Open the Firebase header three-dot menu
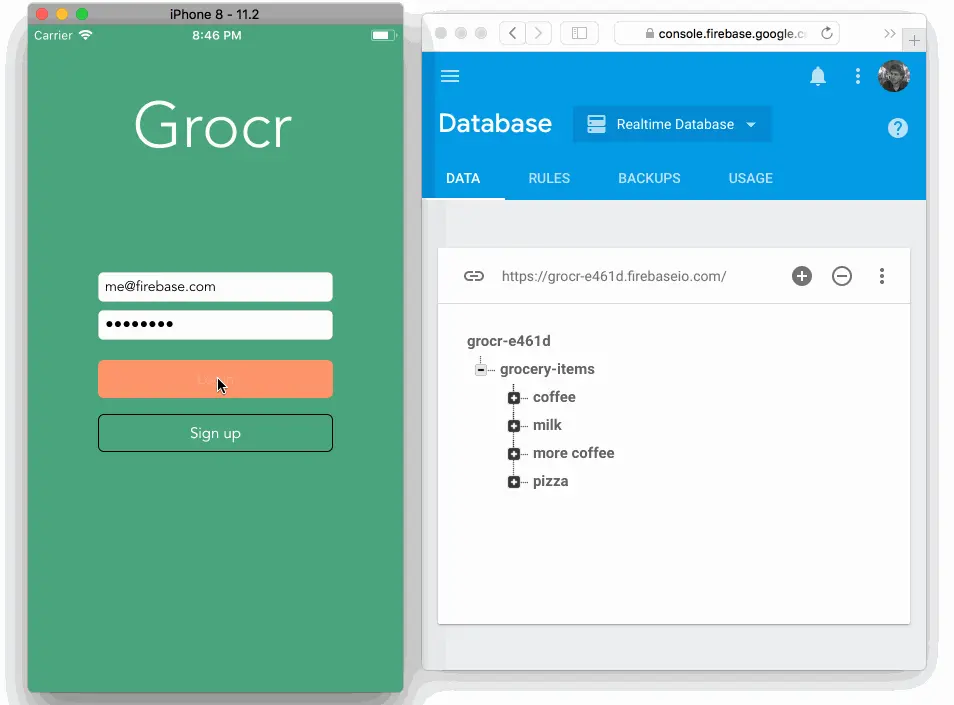 857,76
